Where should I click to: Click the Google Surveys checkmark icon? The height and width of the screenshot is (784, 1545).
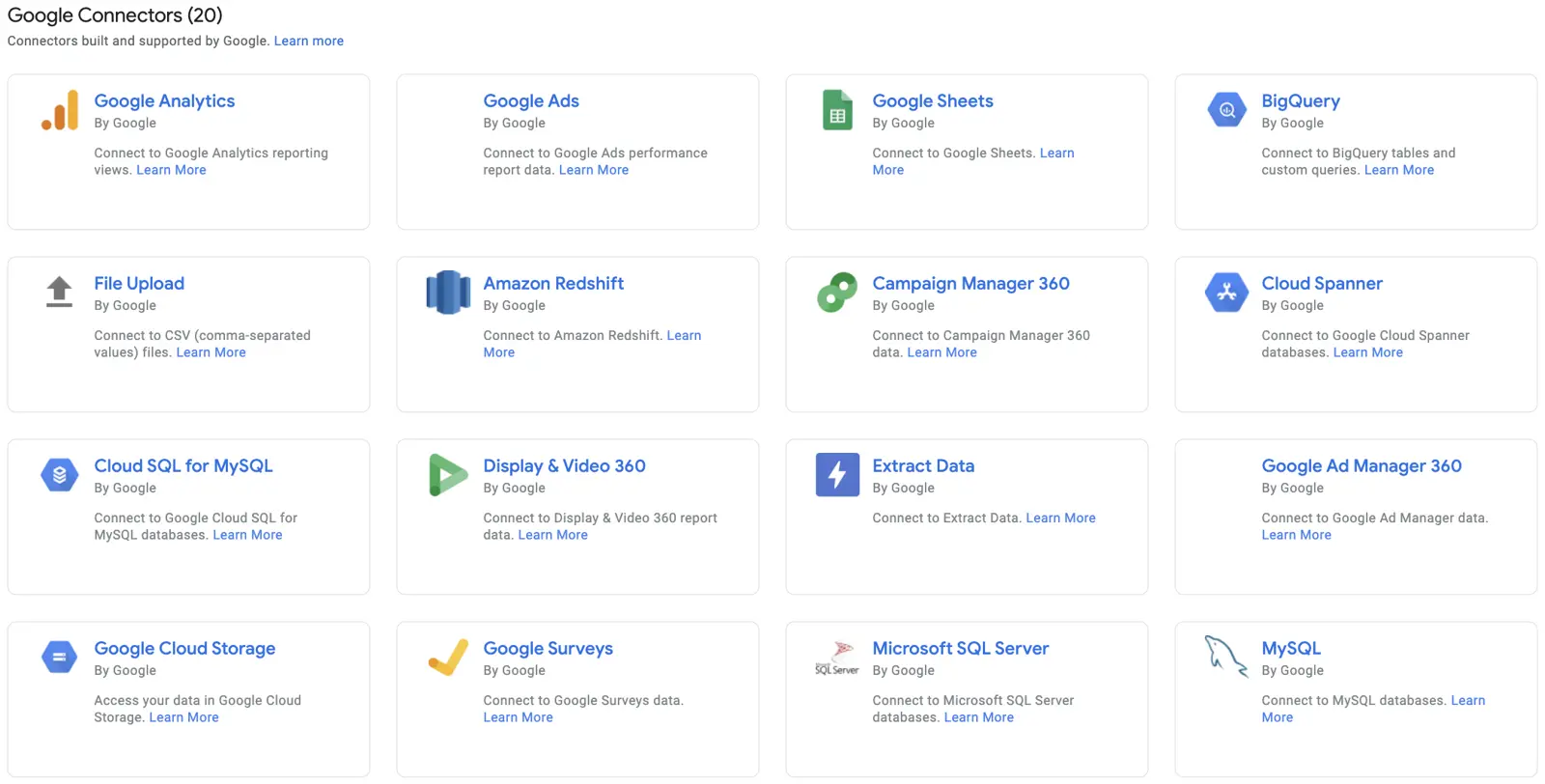click(x=448, y=658)
